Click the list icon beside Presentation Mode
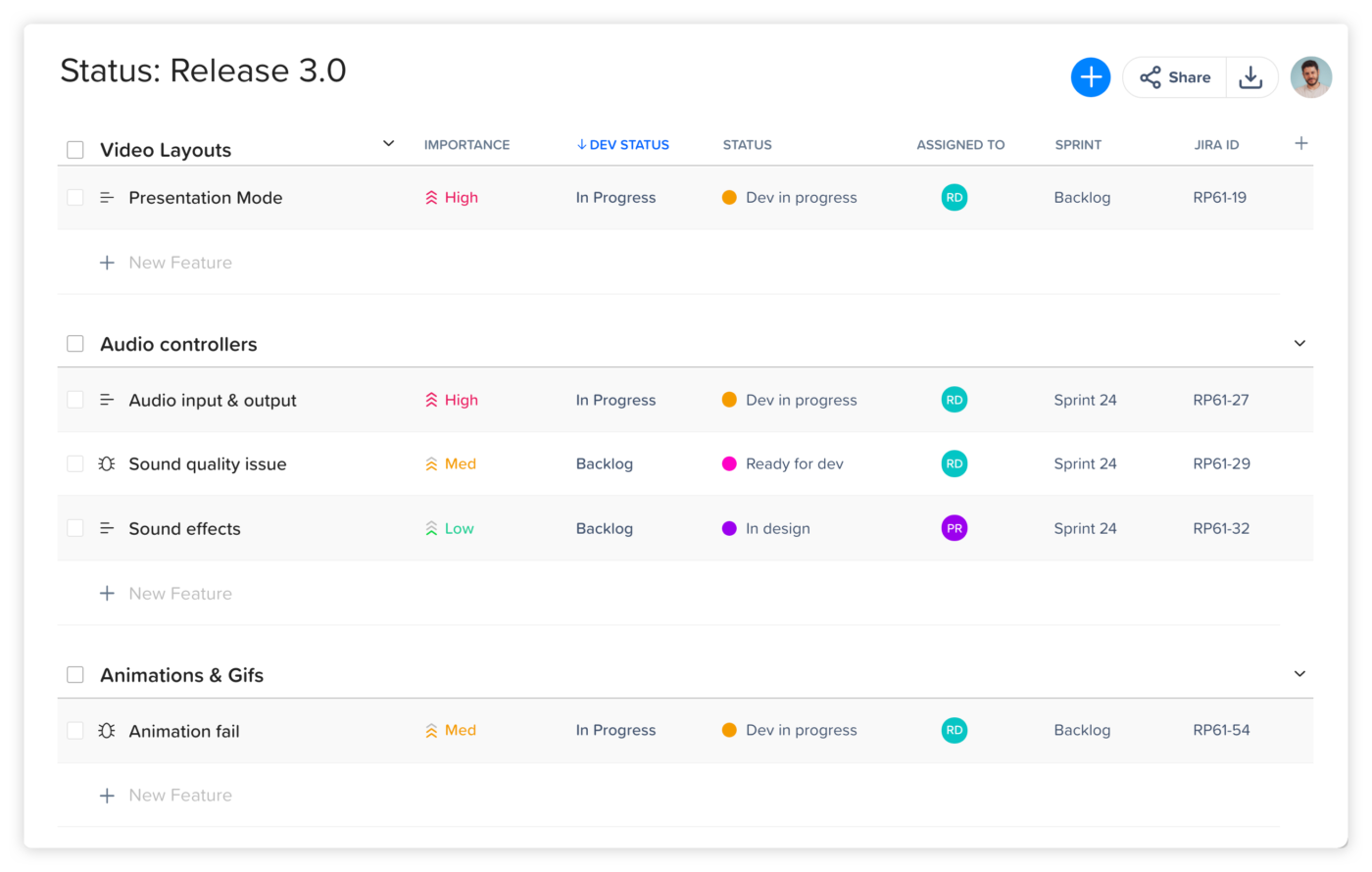This screenshot has width=1372, height=872. 107,198
